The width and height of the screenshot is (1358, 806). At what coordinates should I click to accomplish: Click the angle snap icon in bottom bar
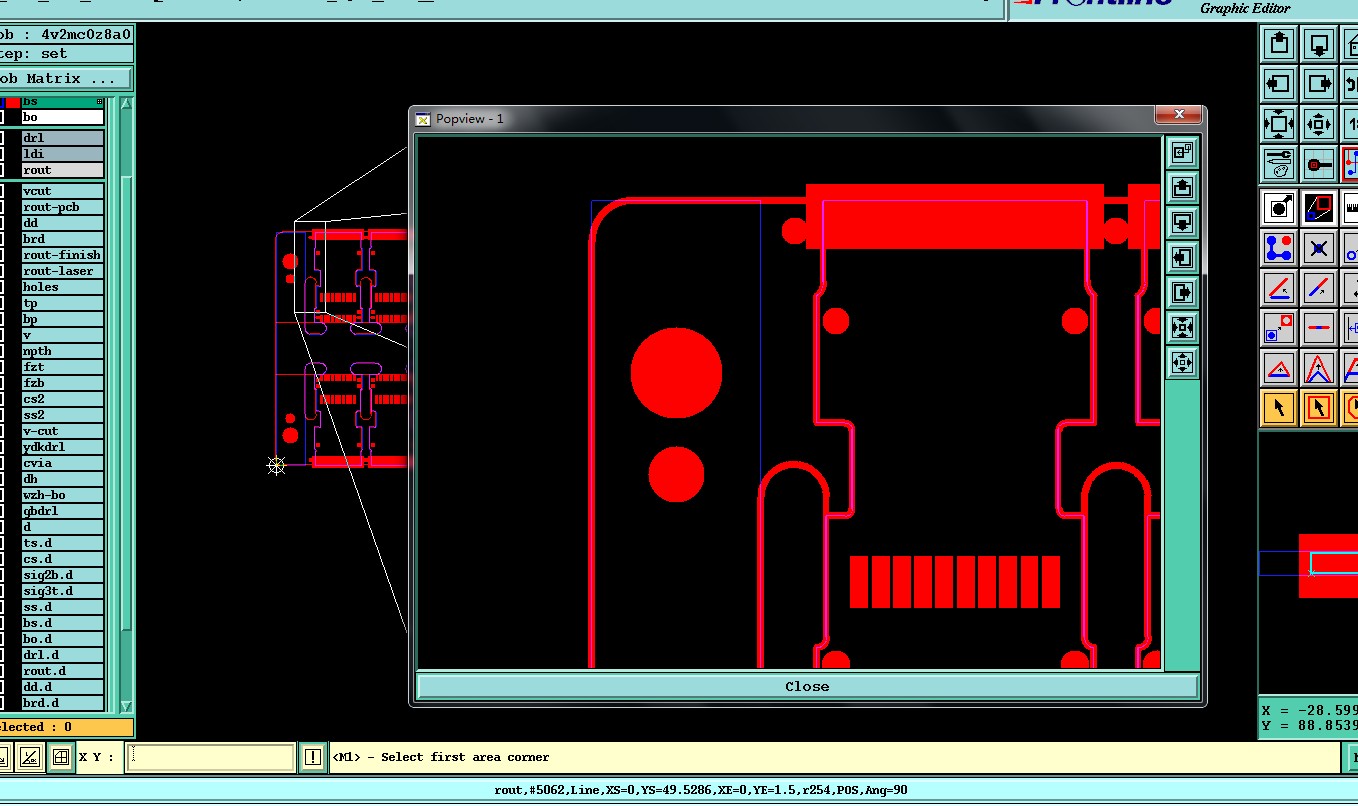tap(30, 757)
